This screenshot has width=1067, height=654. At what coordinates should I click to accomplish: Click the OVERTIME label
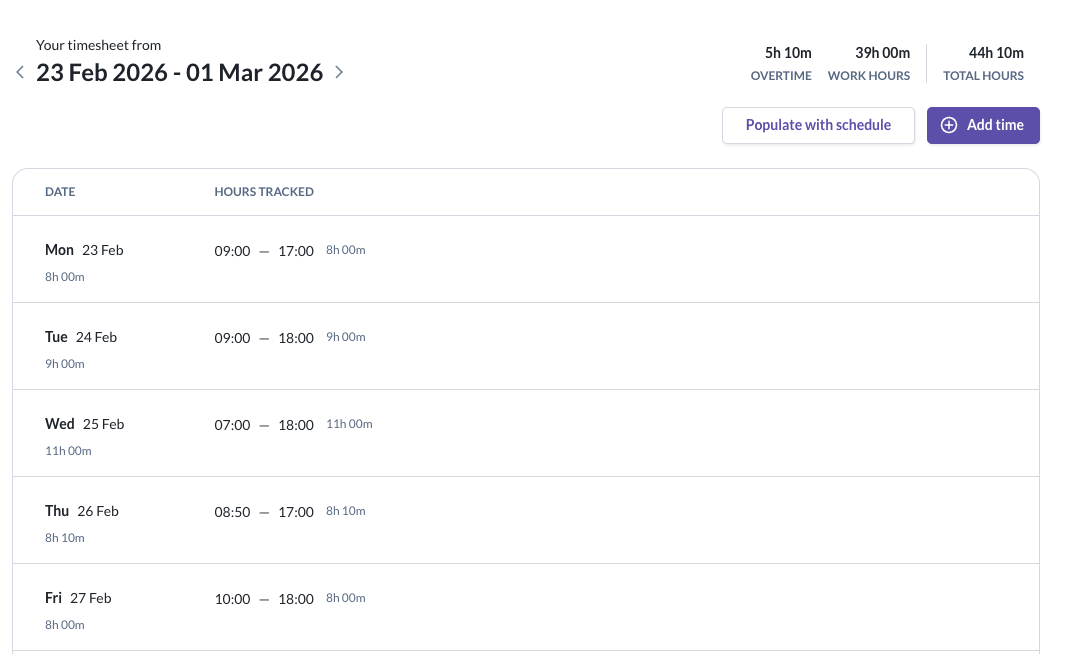(x=781, y=76)
